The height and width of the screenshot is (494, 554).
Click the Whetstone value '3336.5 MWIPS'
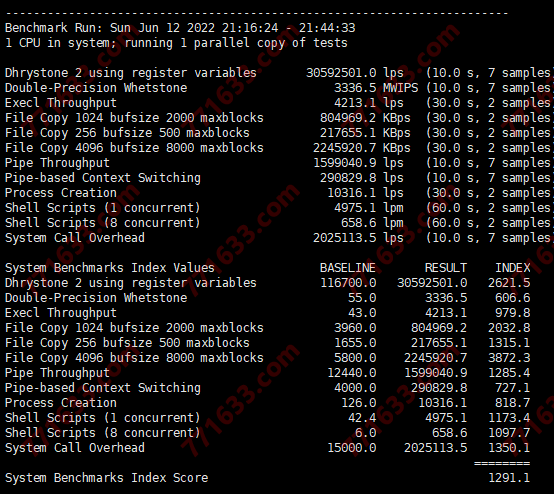click(x=376, y=88)
